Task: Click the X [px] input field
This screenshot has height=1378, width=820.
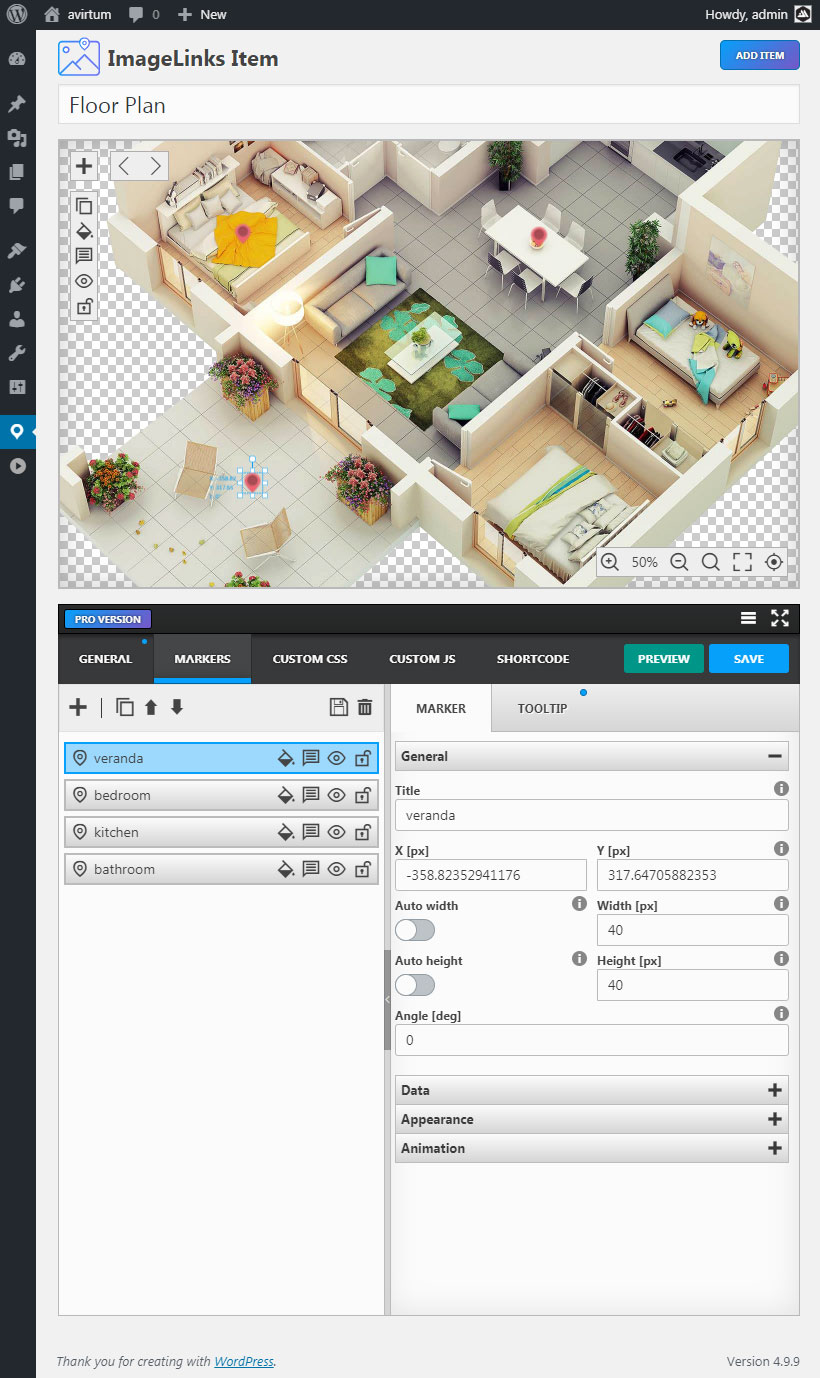Action: pos(491,875)
